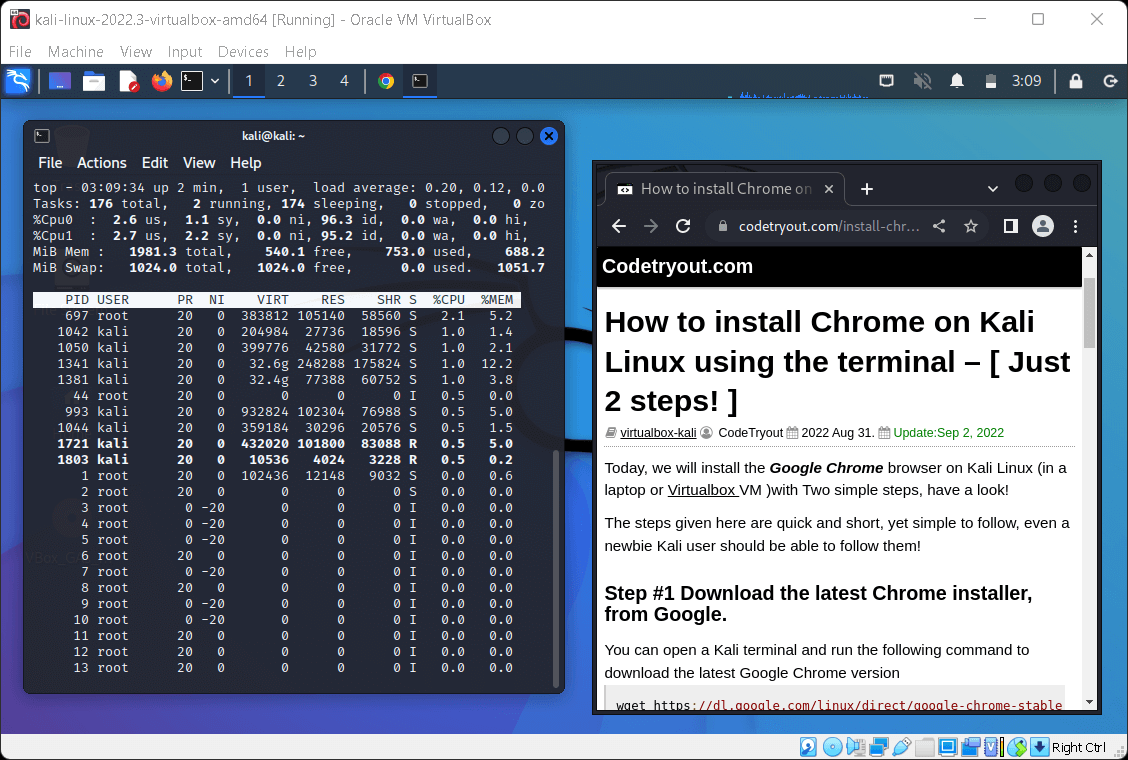This screenshot has height=760, width=1128.
Task: Click the 3:09 panel clock
Action: (1027, 81)
